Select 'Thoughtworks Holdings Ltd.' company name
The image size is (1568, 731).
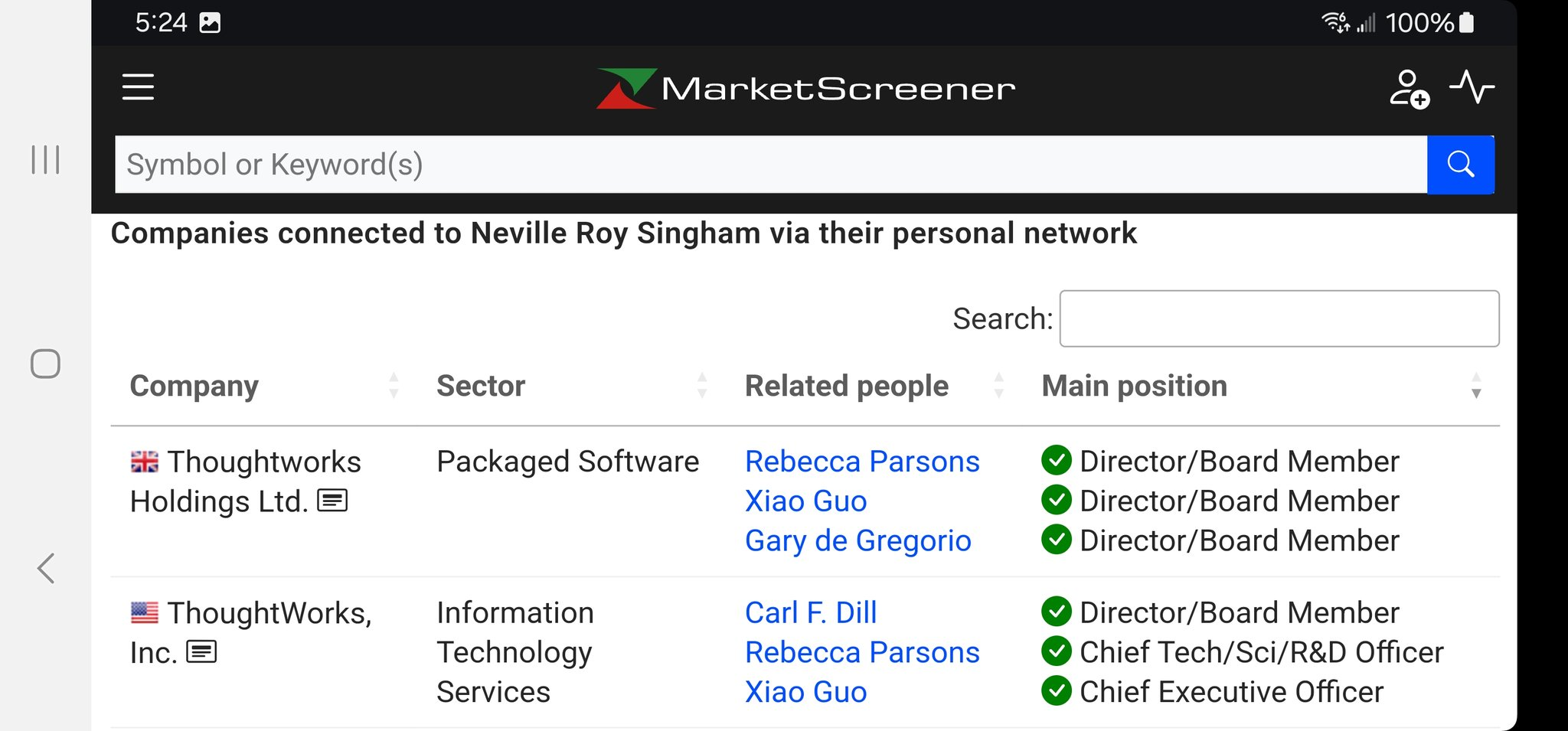245,481
